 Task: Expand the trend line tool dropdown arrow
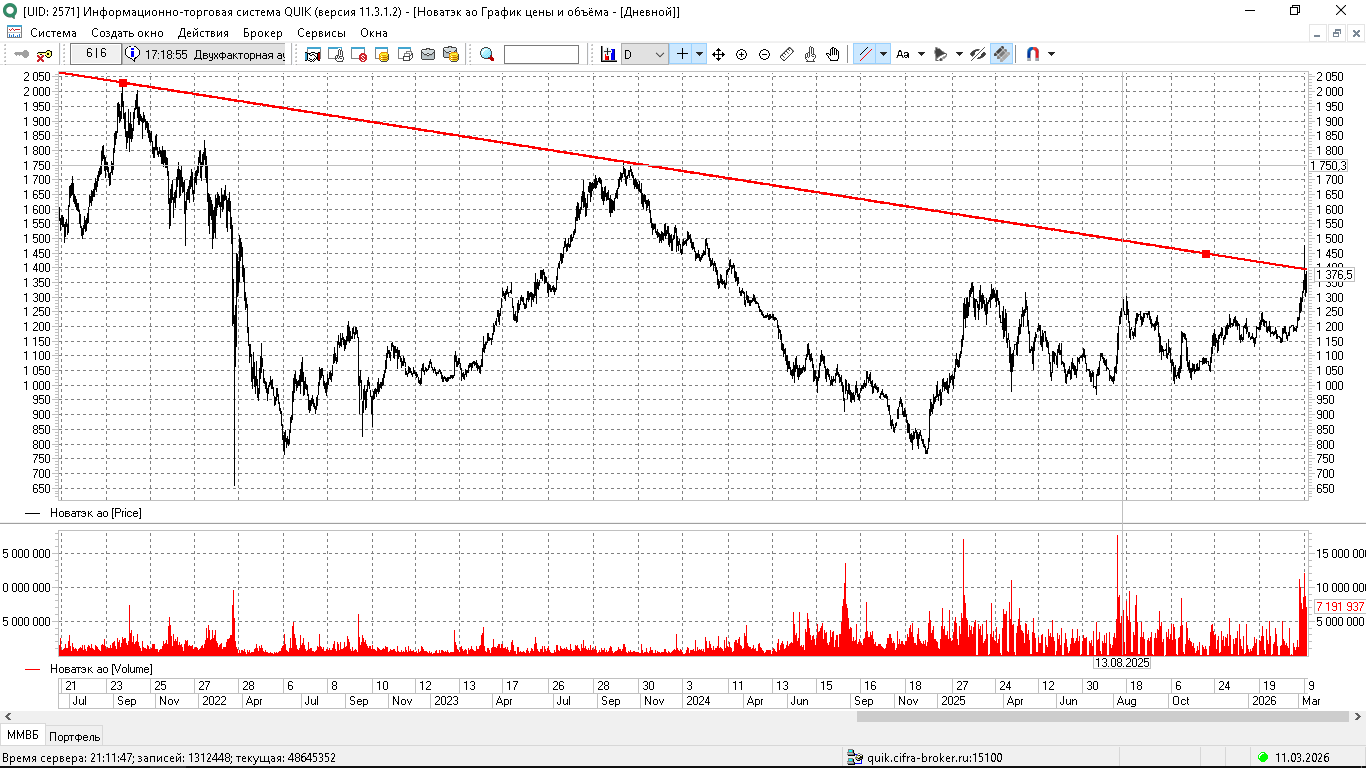[883, 54]
